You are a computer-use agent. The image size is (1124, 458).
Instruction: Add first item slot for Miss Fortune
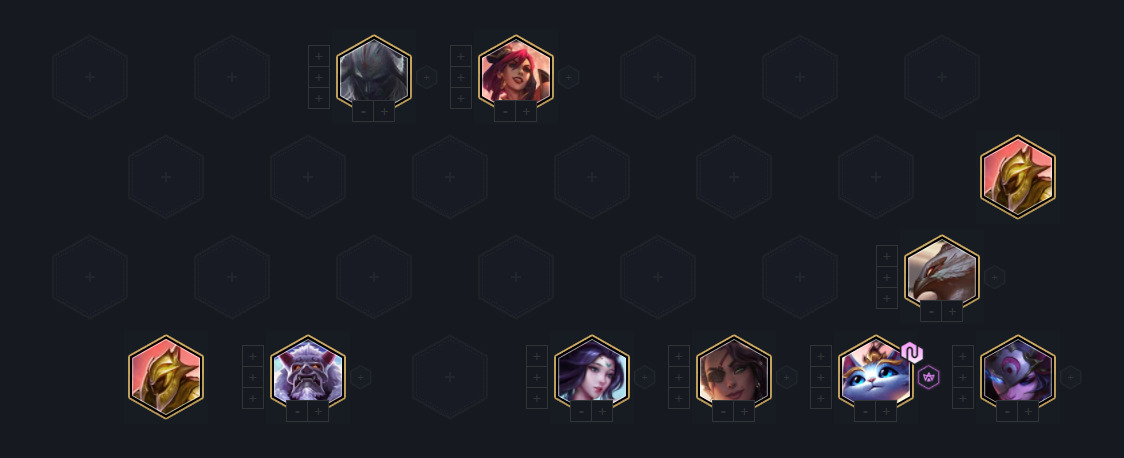[x=461, y=56]
